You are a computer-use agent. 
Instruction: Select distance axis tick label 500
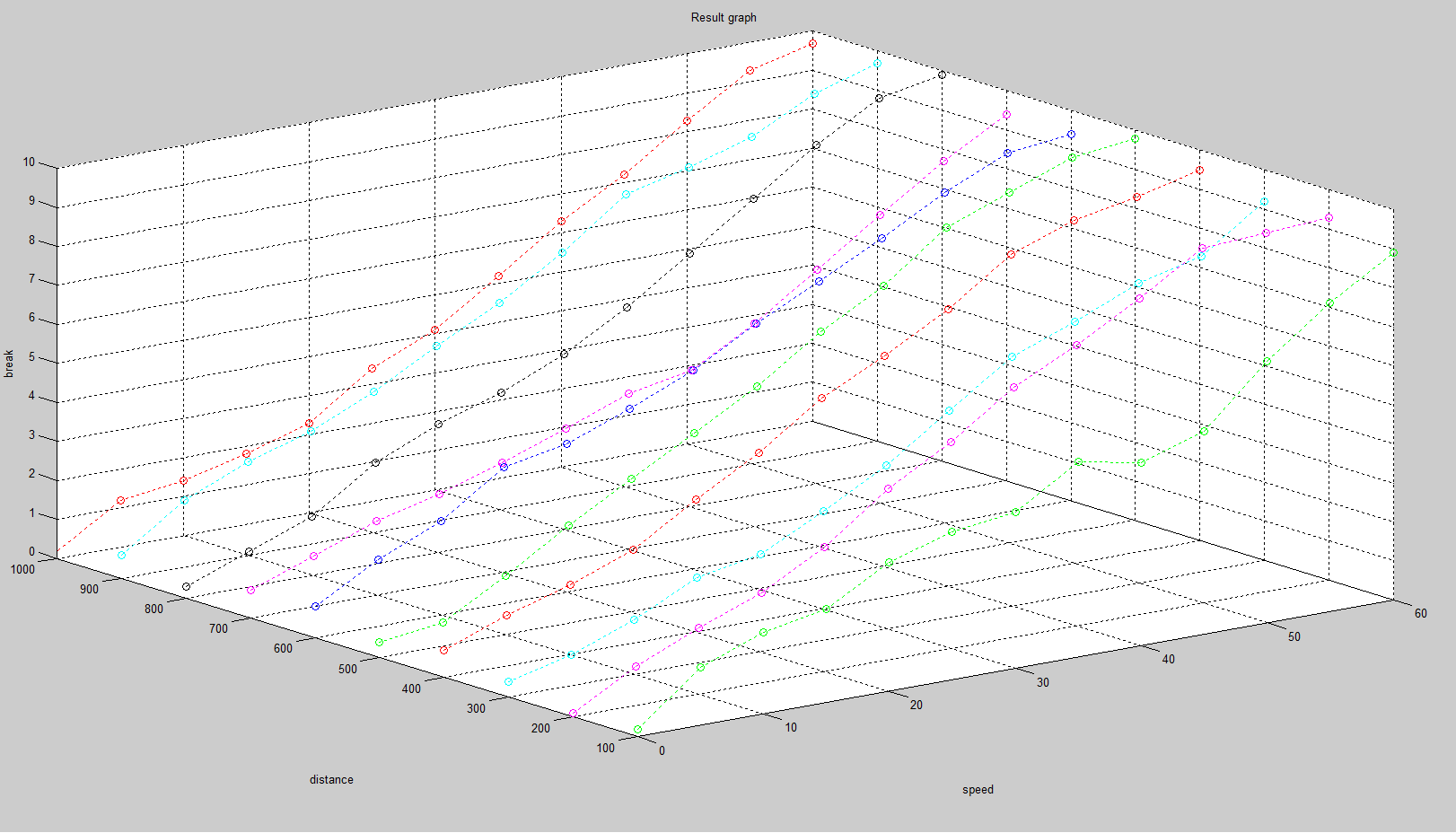pyautogui.click(x=347, y=669)
